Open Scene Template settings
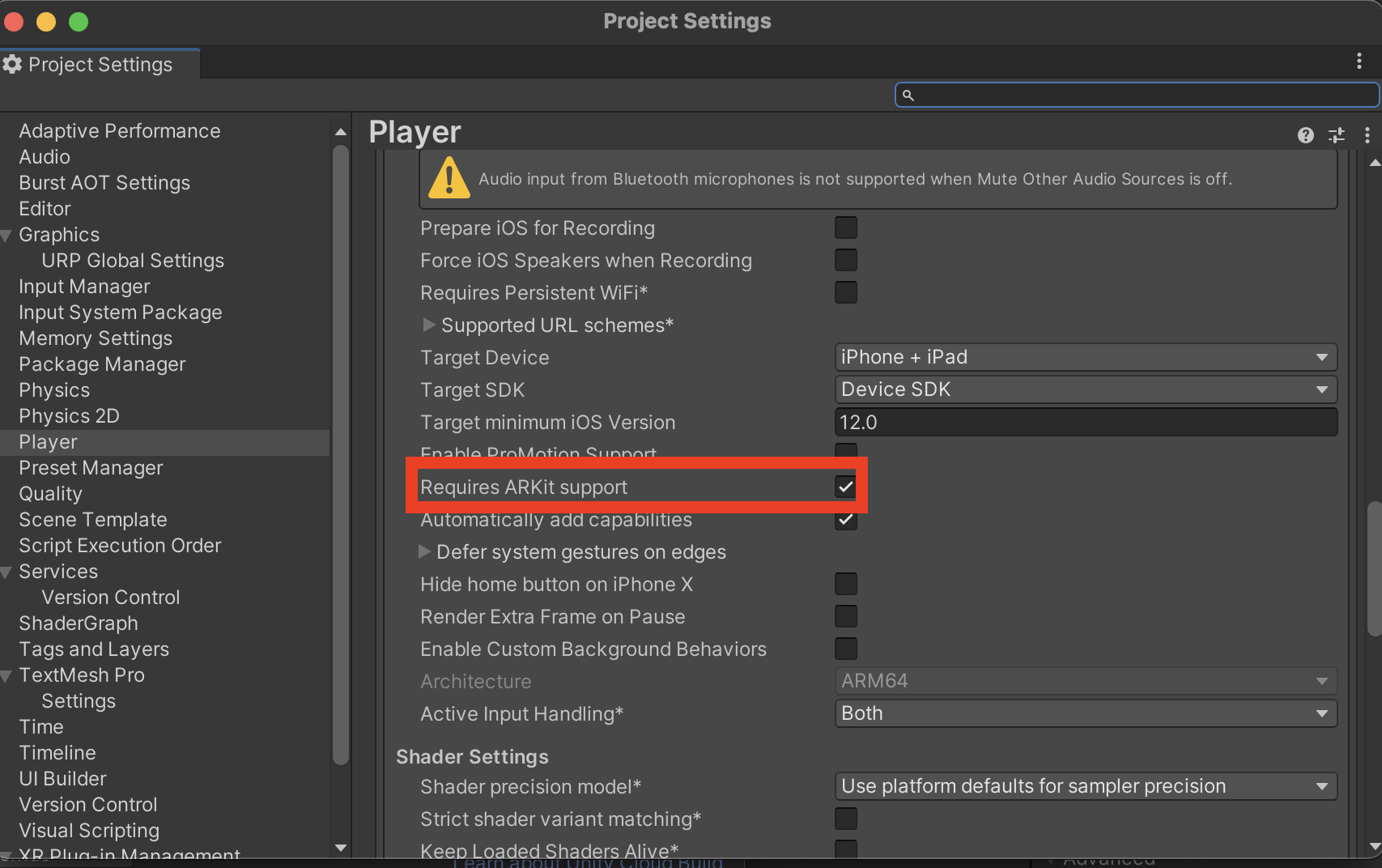1382x868 pixels. point(93,519)
